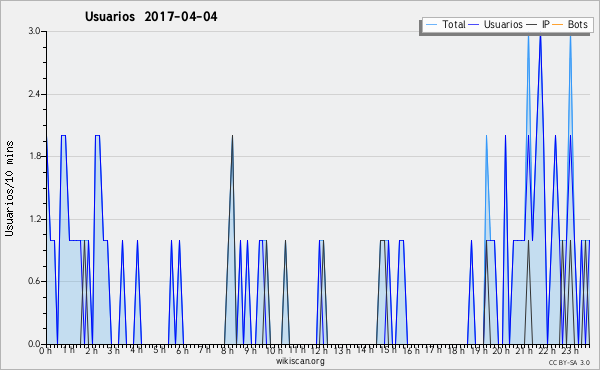The height and width of the screenshot is (370, 600).
Task: Click the 22 h tick on time axis
Action: coord(543,350)
